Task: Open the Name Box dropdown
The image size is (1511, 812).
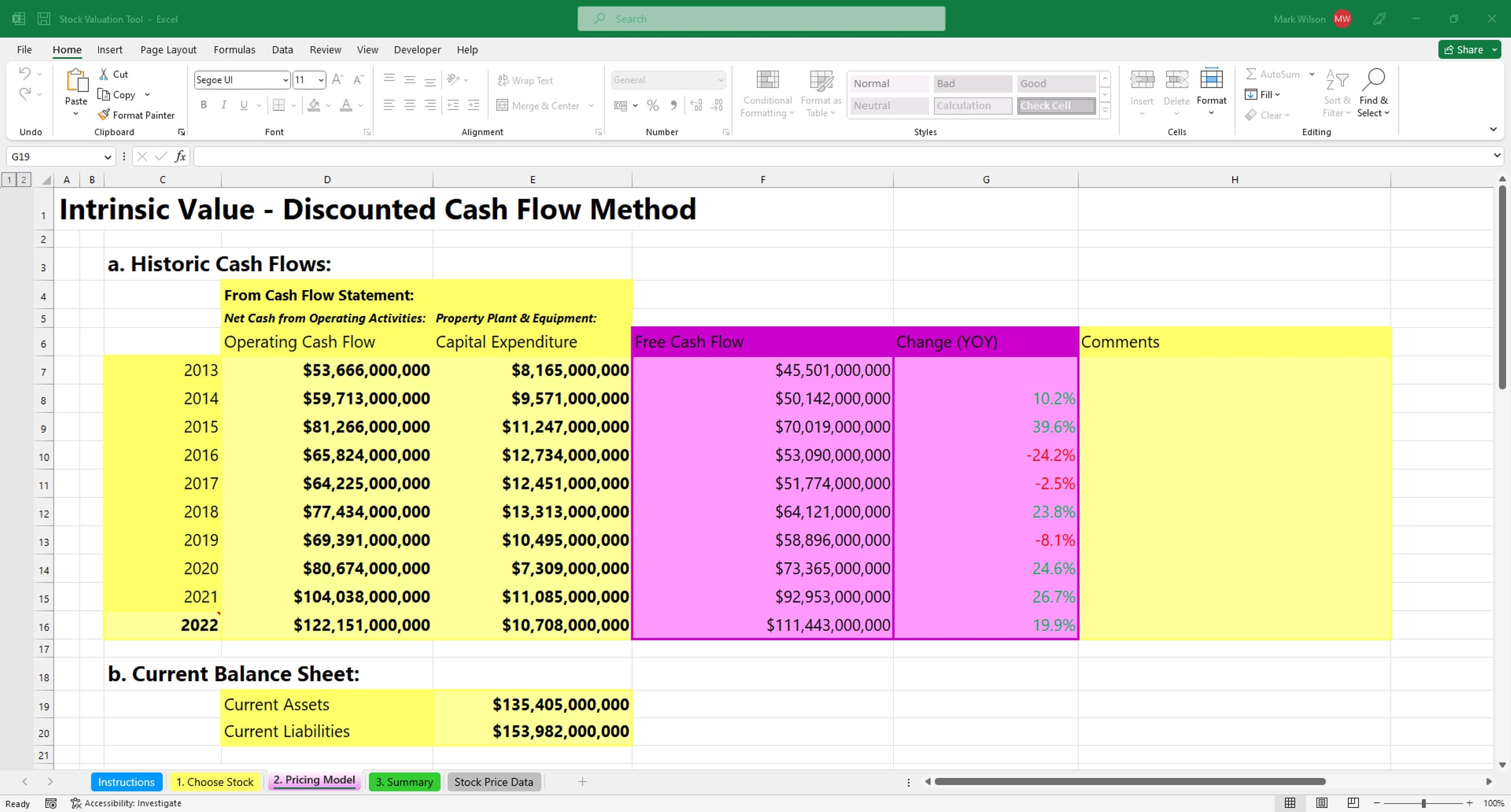Action: 108,157
